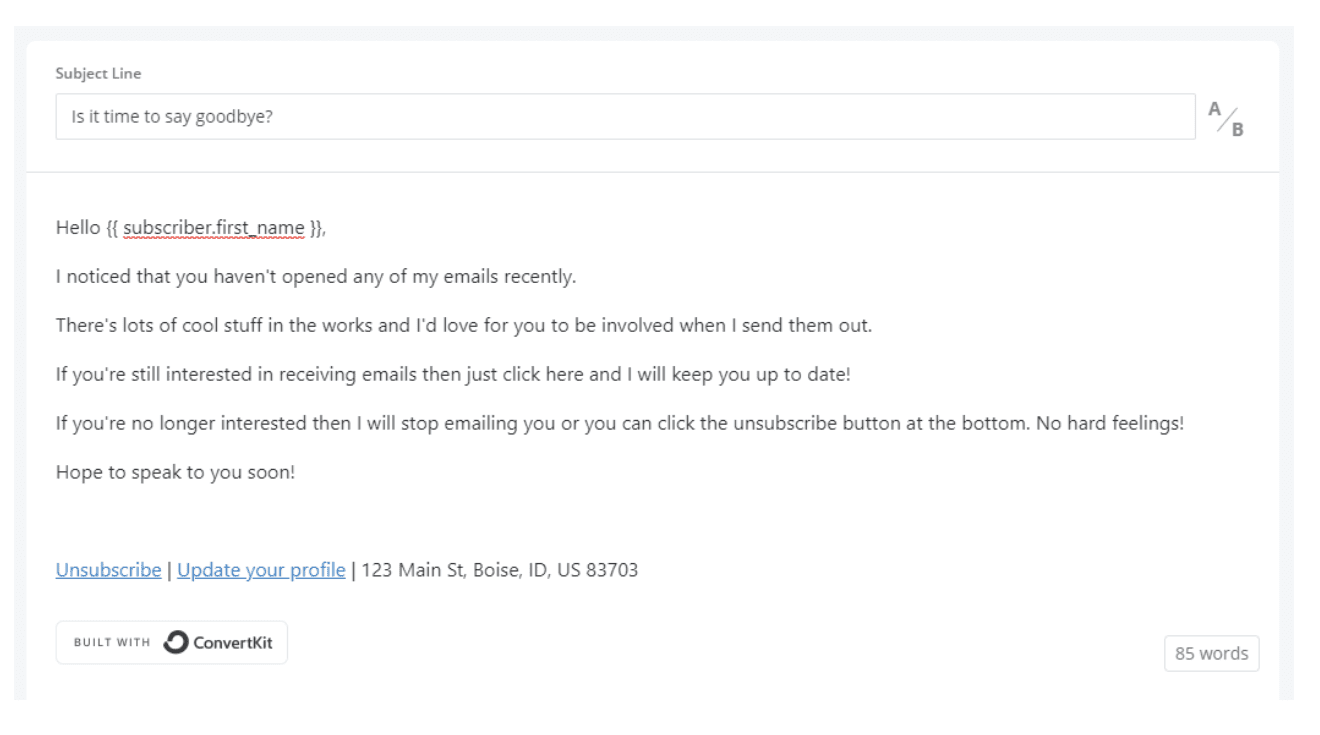Open the A/B subject line test
This screenshot has height=735, width=1320.
(1227, 118)
